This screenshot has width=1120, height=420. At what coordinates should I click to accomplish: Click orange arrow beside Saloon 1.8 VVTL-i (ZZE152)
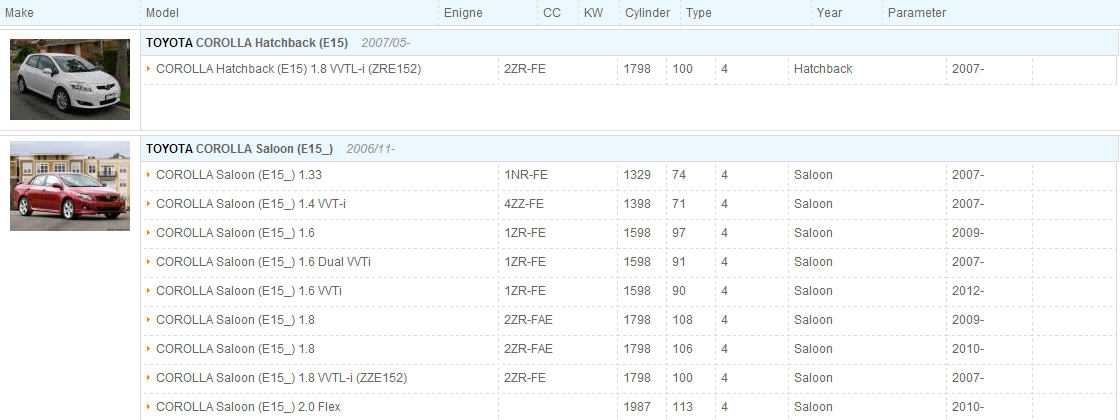tap(149, 377)
